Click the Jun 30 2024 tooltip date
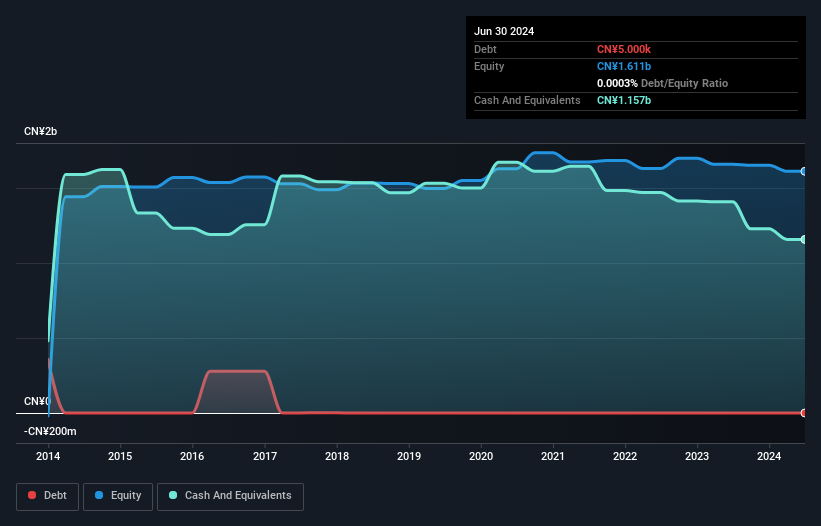This screenshot has height=526, width=821. [x=504, y=31]
